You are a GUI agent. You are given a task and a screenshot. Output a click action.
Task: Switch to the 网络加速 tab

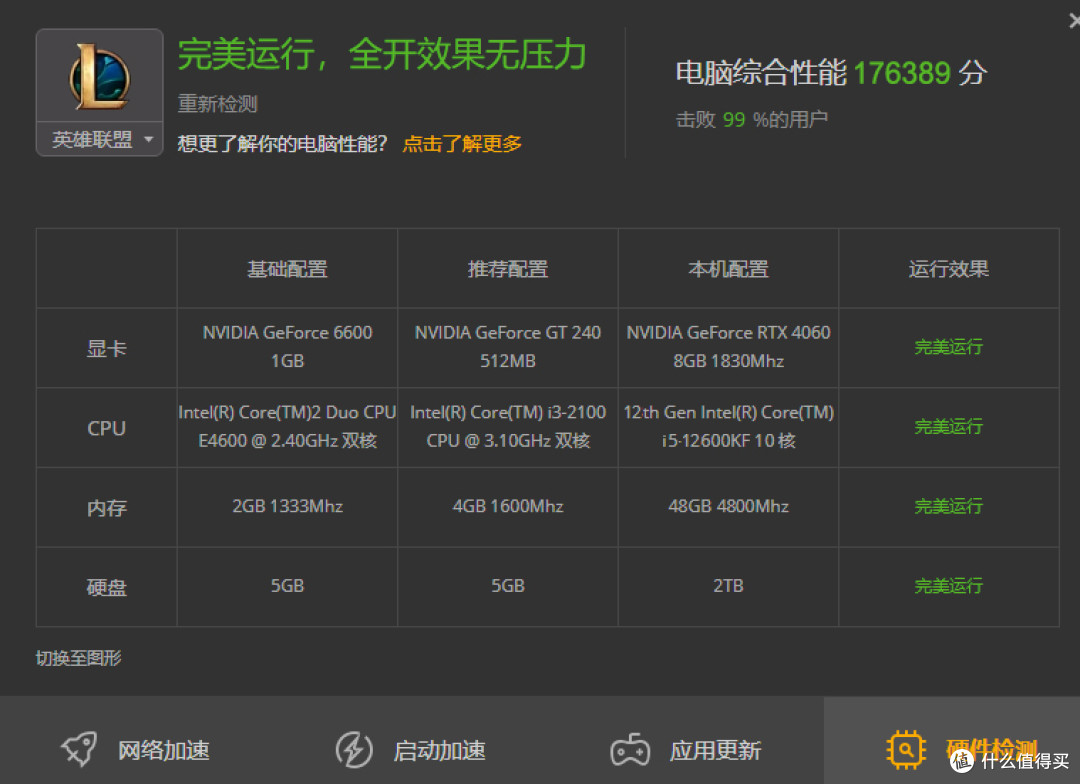pos(136,750)
